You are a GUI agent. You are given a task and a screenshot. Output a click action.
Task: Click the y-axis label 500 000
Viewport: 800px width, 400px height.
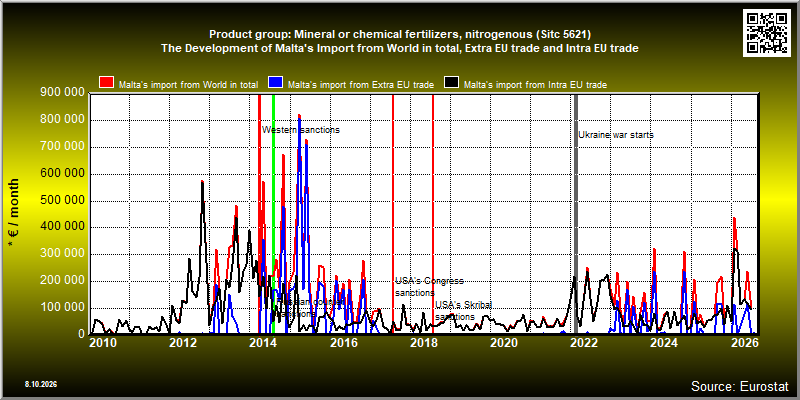(61, 201)
